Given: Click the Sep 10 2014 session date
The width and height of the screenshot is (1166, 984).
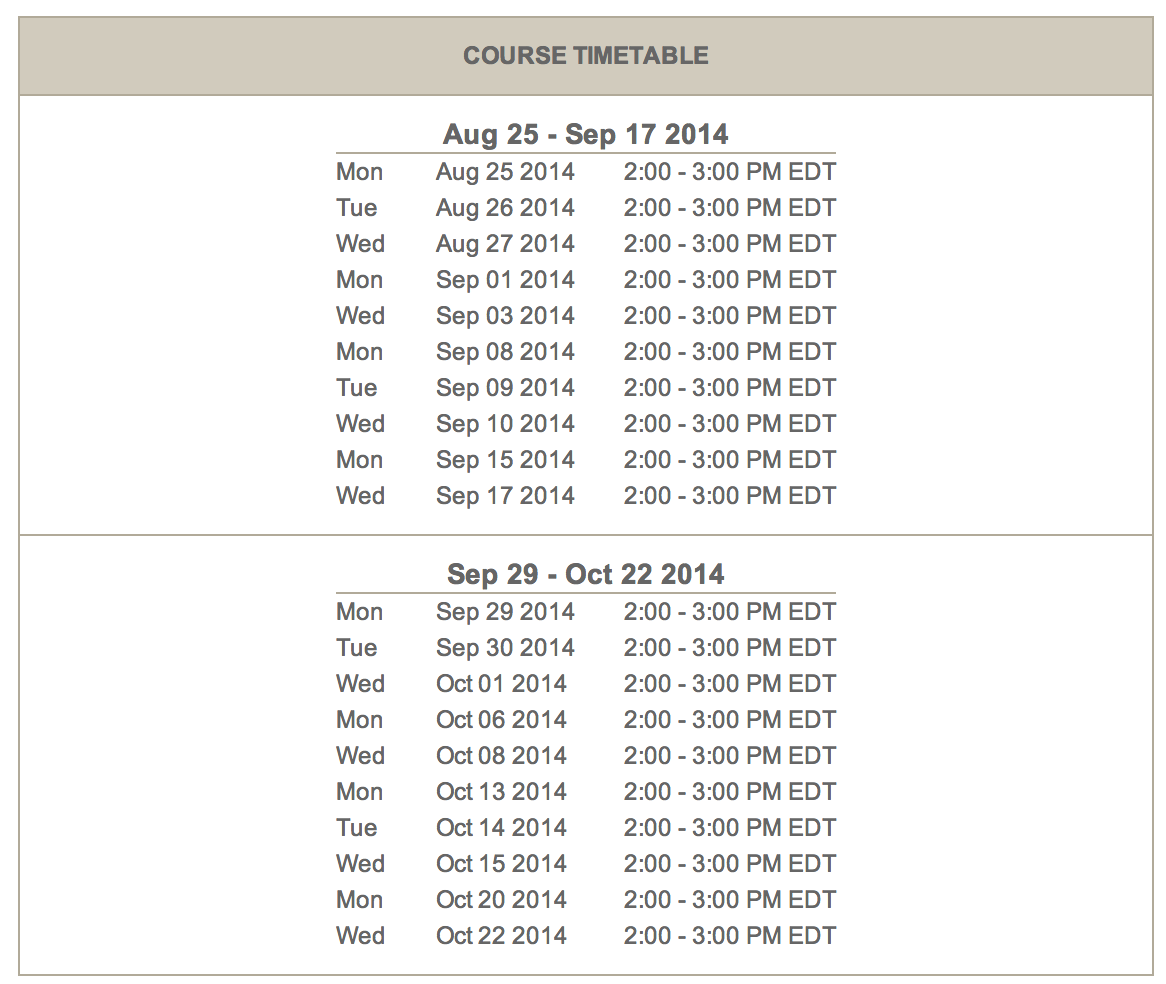Looking at the screenshot, I should 505,424.
